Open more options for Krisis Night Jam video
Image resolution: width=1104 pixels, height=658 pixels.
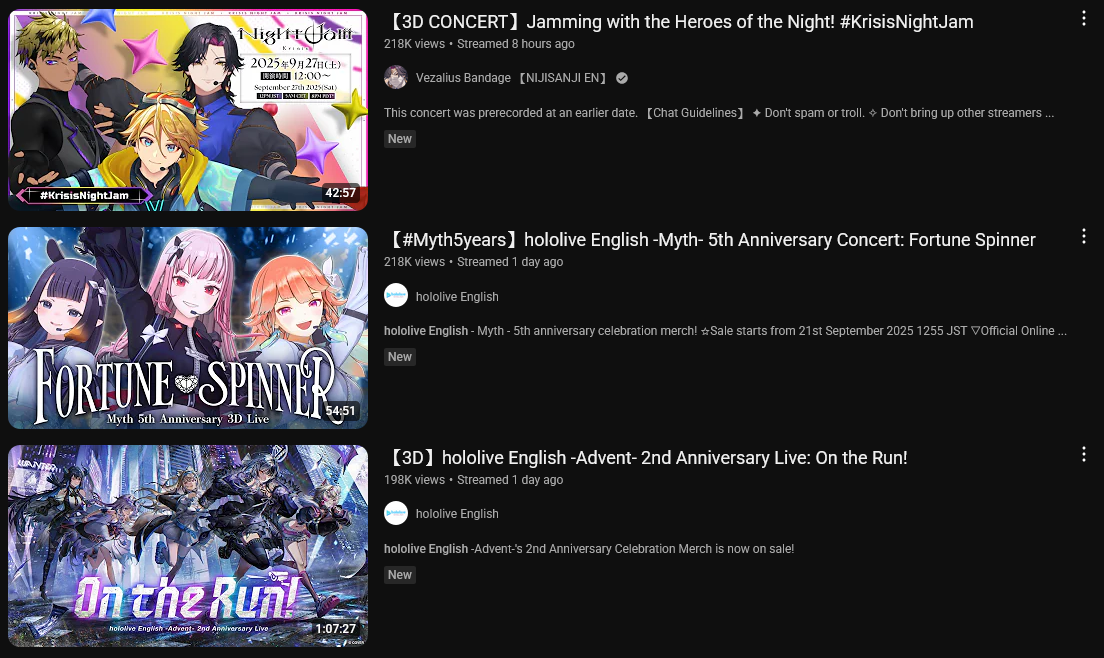click(1084, 19)
